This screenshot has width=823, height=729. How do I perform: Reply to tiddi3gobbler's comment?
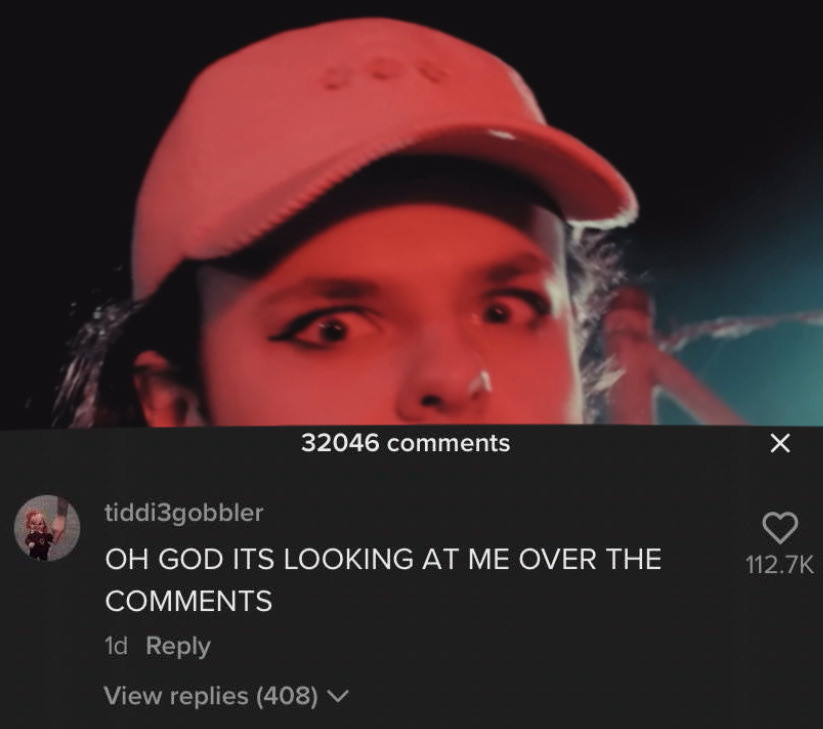(x=178, y=646)
